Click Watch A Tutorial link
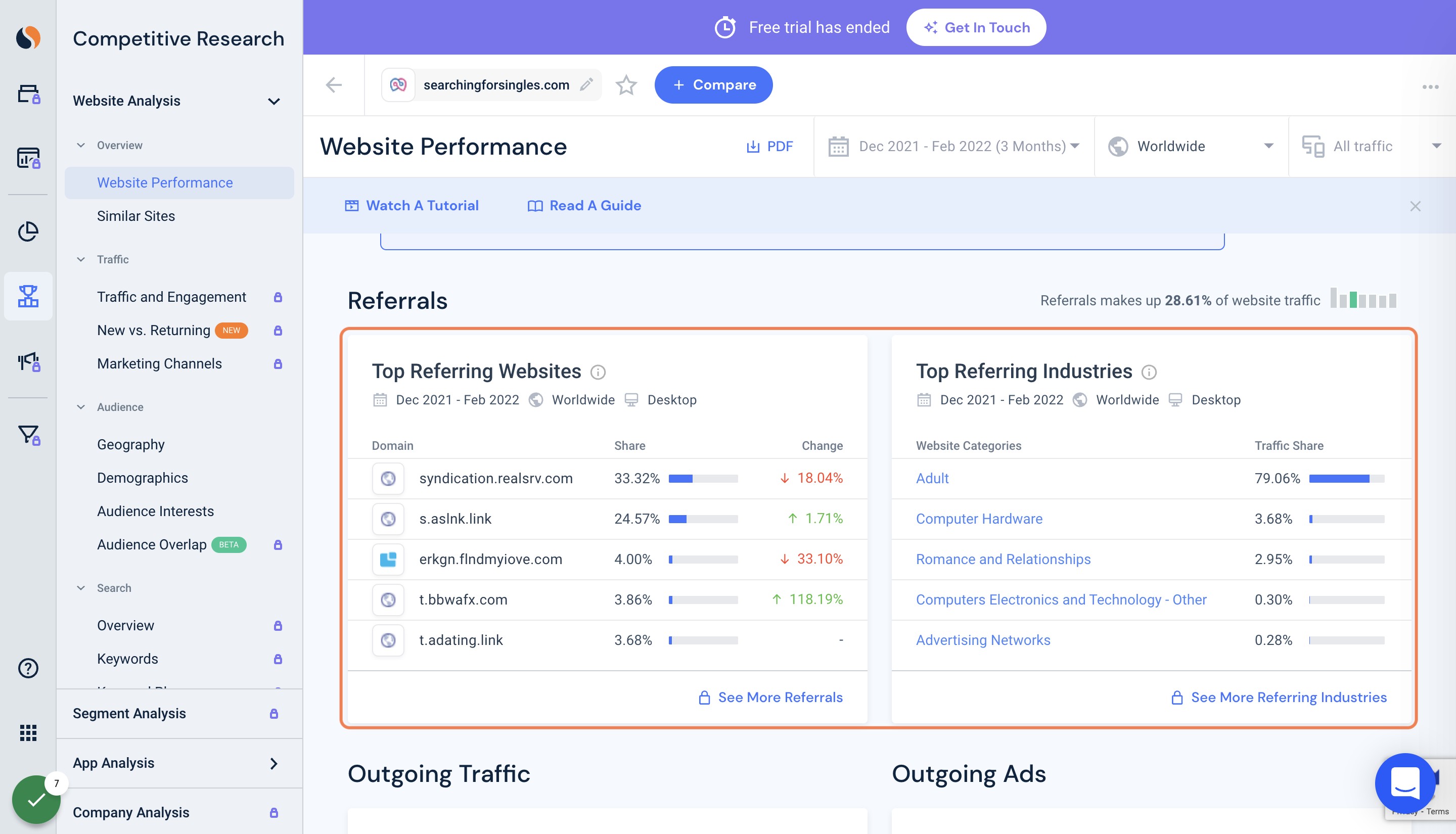 click(x=411, y=206)
